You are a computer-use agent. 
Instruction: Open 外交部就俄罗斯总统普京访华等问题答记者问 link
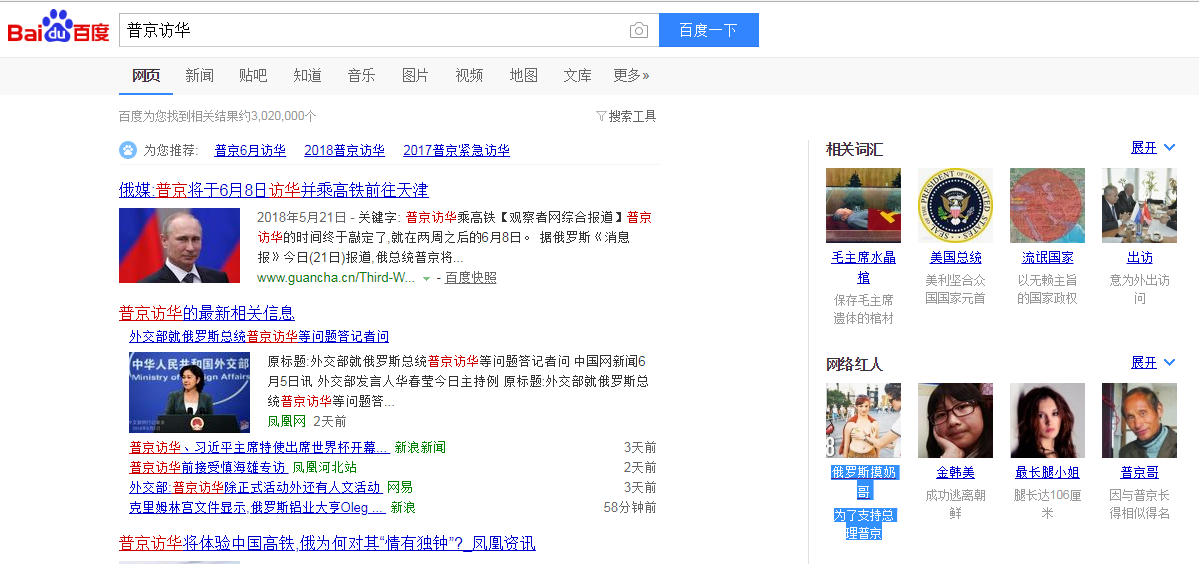pos(259,337)
